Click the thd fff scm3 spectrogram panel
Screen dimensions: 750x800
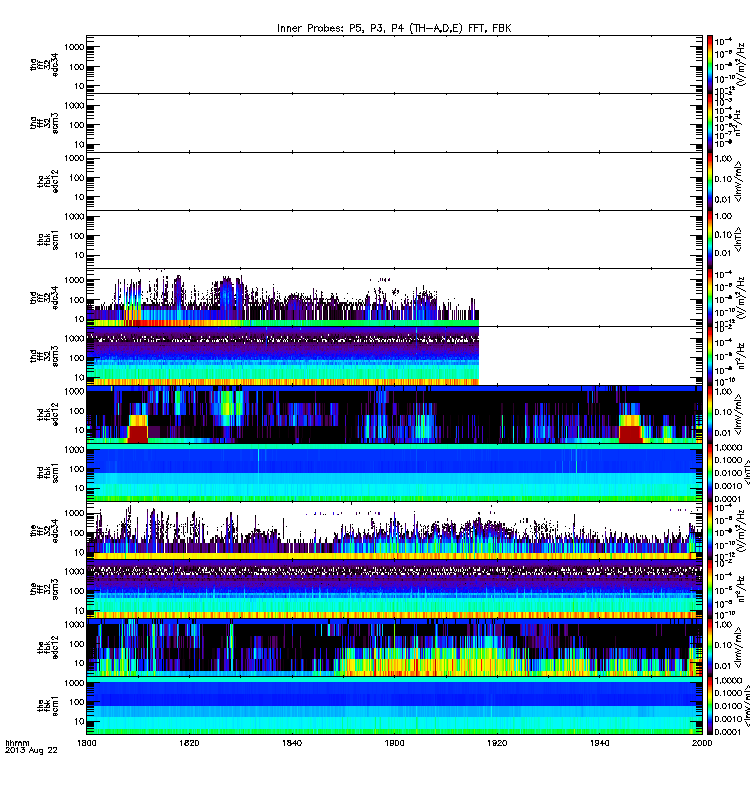(394, 356)
